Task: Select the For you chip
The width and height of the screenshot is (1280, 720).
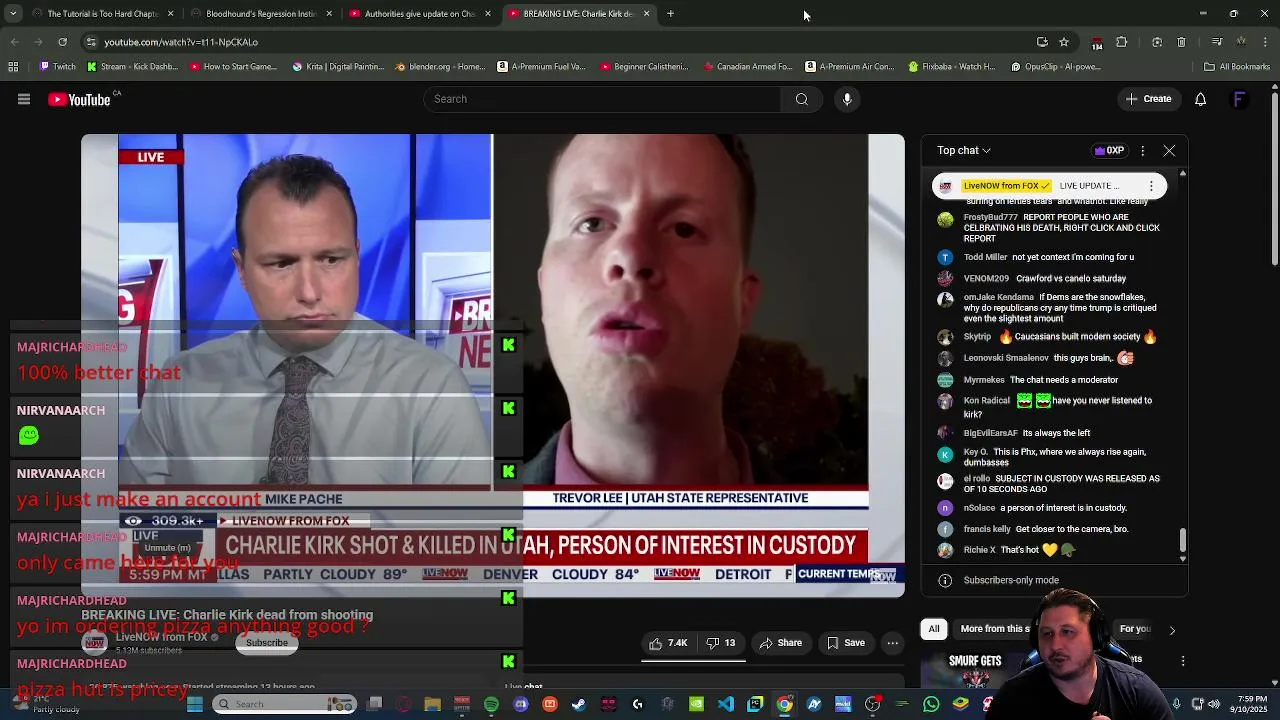Action: 1135,629
